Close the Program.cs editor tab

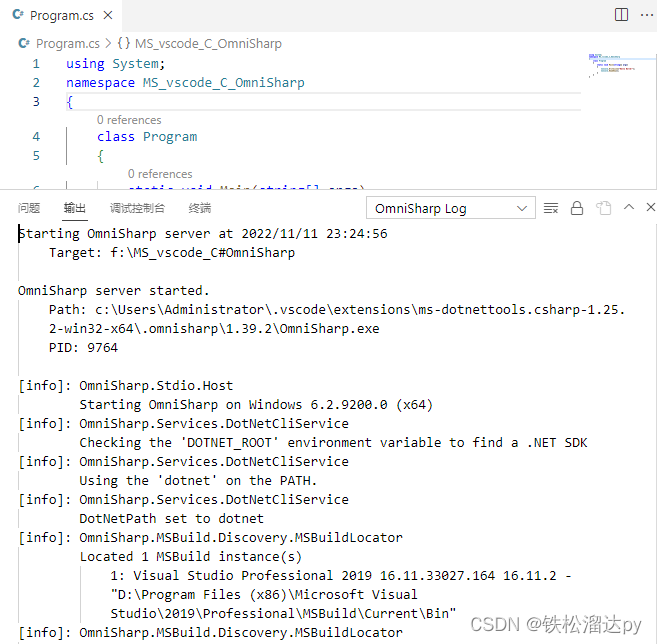[x=108, y=16]
